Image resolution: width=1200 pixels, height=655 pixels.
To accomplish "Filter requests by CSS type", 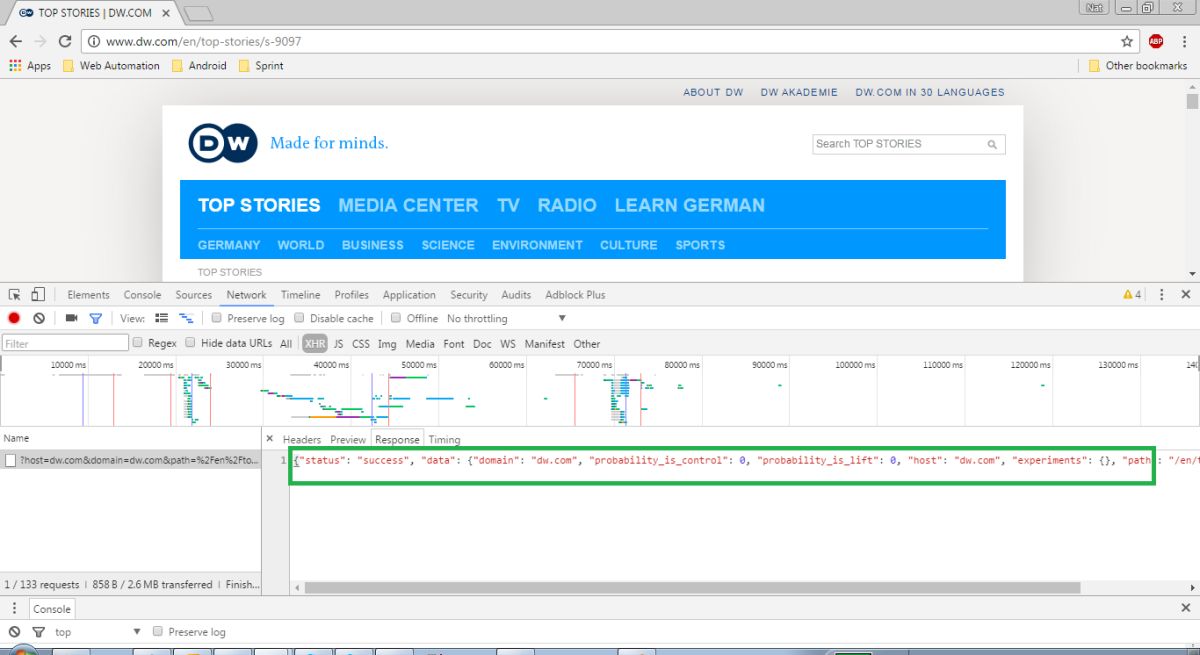I will [360, 344].
